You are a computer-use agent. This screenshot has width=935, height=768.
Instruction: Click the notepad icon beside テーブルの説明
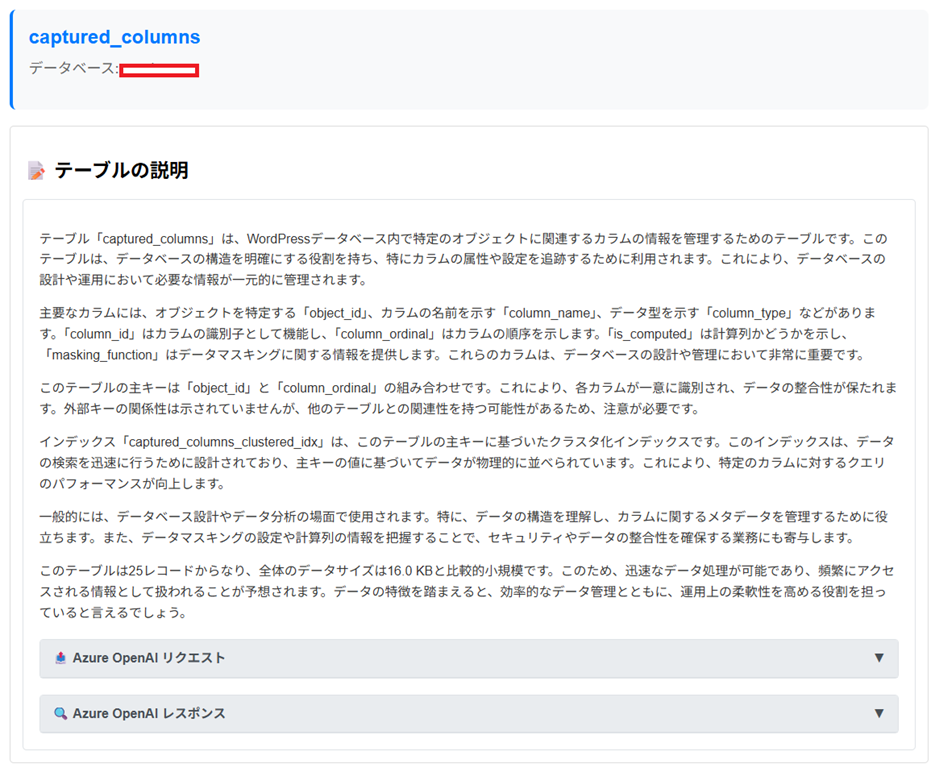[36, 171]
